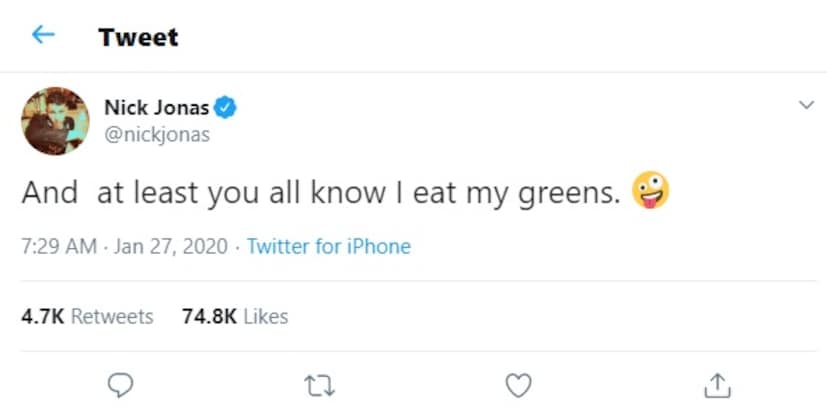The width and height of the screenshot is (827, 412).
Task: Open Nick Jonas's profile picture
Action: [x=55, y=120]
